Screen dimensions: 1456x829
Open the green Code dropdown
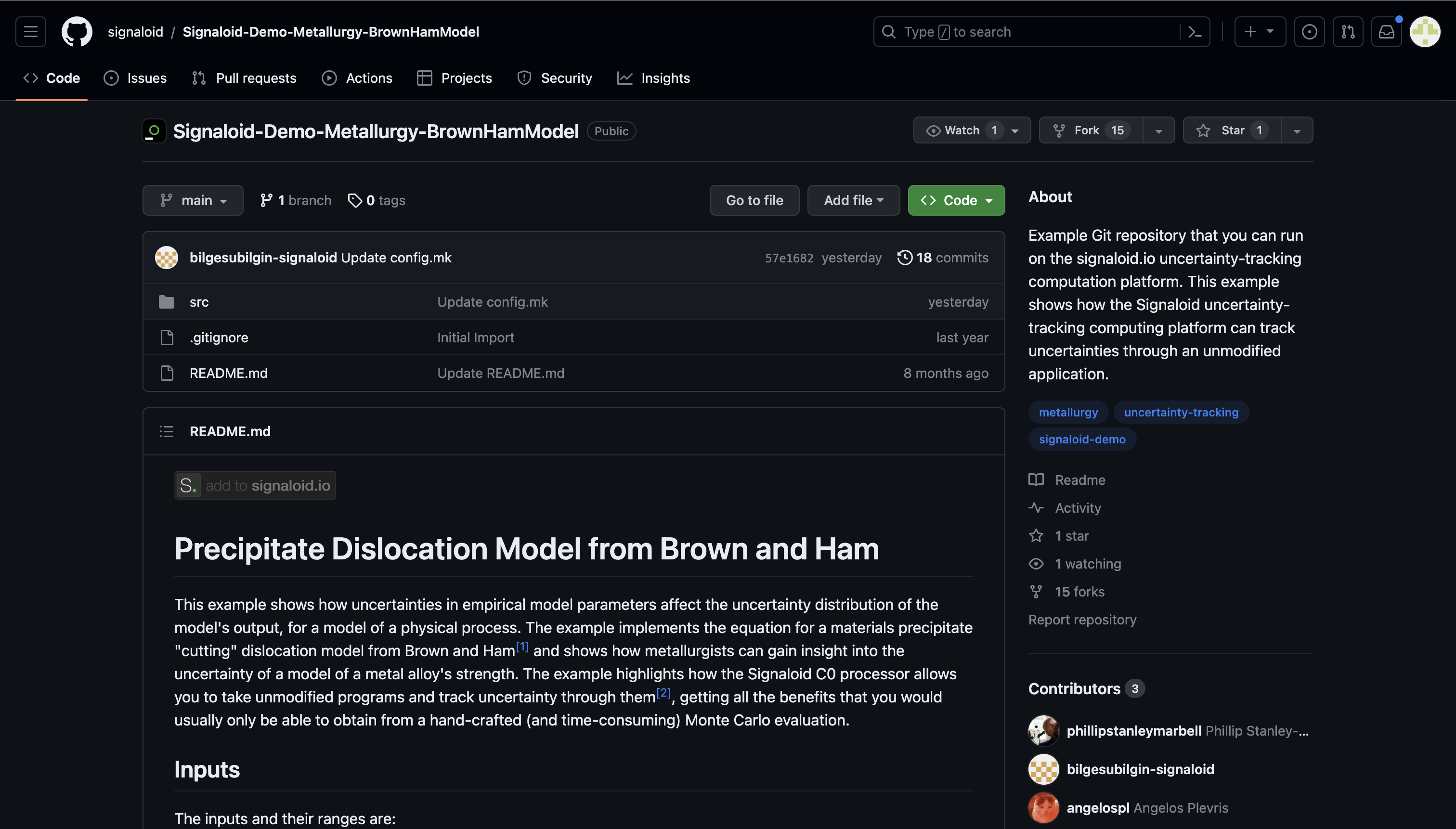956,200
